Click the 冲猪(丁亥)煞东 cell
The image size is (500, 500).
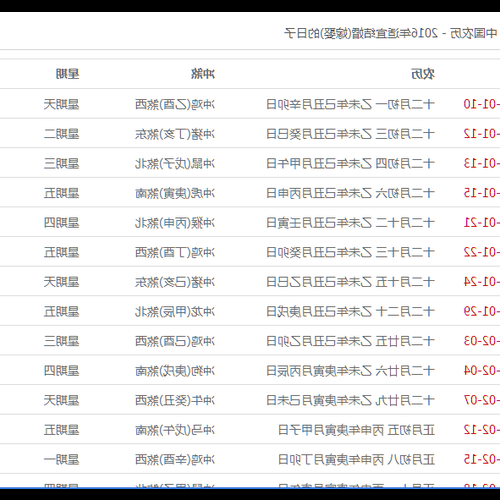(175, 134)
